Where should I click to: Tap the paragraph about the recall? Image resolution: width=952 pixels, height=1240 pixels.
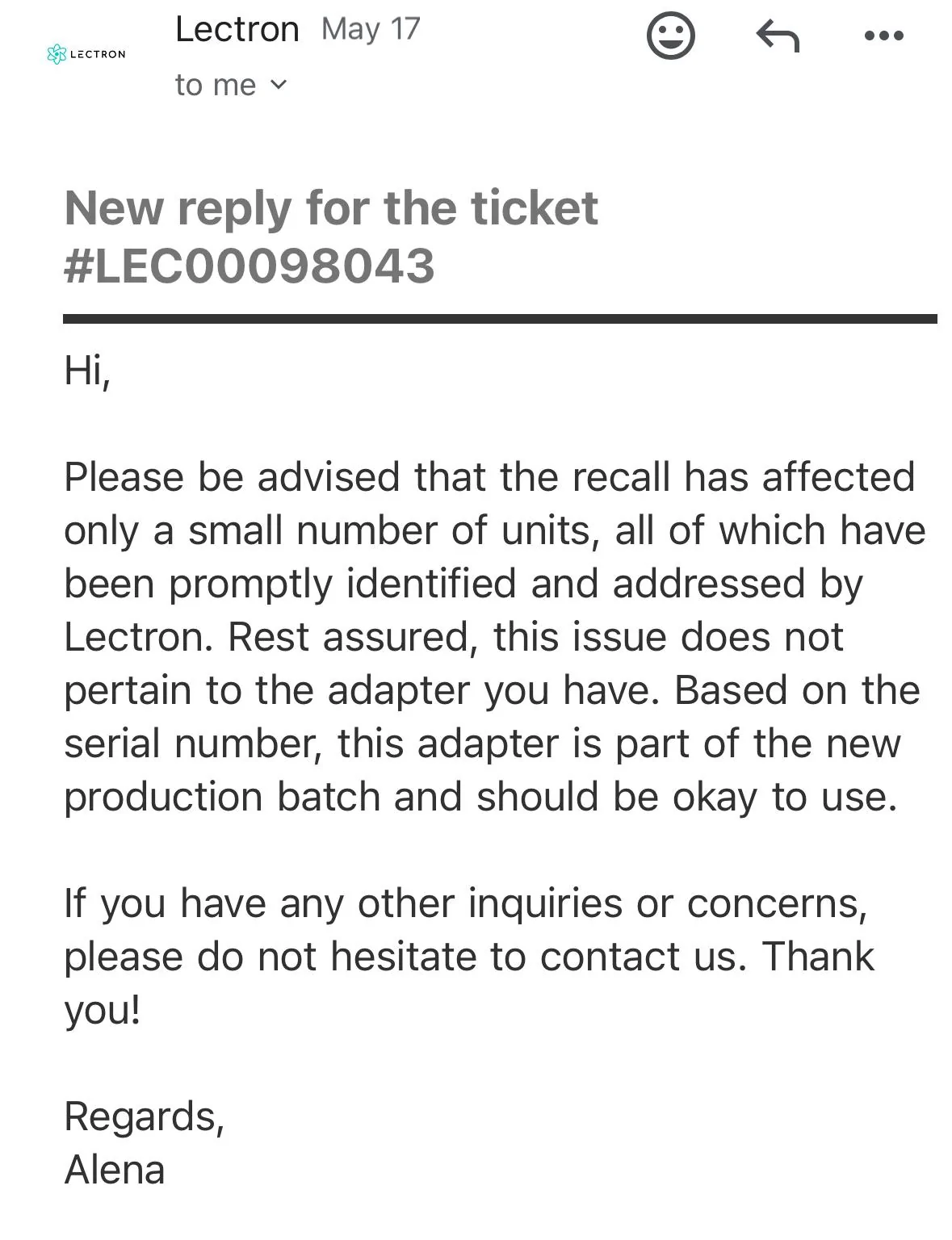tap(494, 636)
